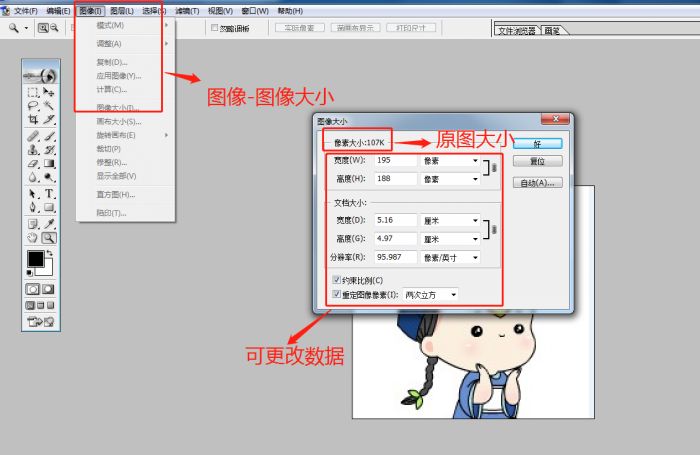Select the Pen tool
700x455 pixels.
coord(33,207)
